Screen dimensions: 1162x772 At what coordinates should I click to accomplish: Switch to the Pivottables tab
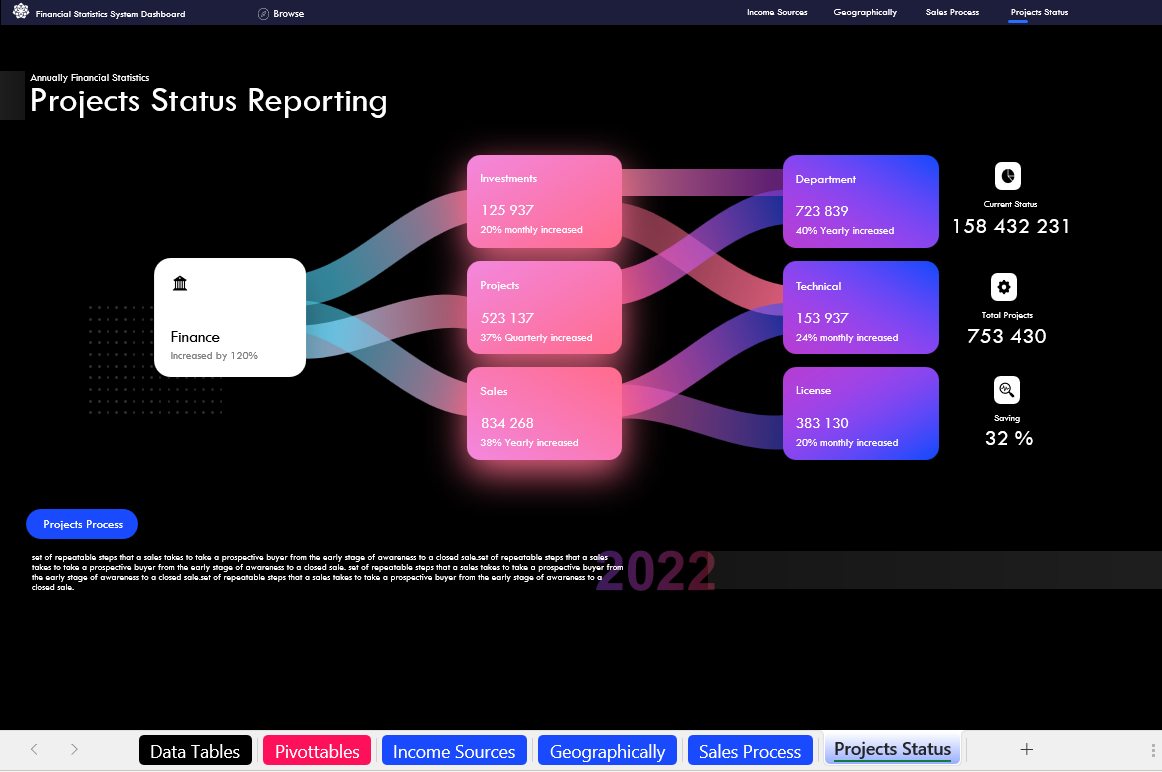click(316, 749)
